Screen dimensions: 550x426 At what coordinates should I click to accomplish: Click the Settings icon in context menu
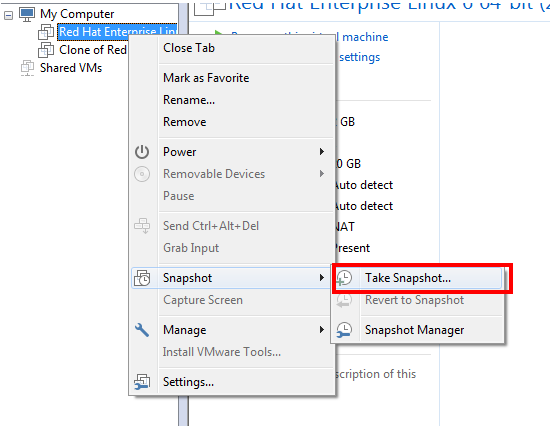point(142,382)
